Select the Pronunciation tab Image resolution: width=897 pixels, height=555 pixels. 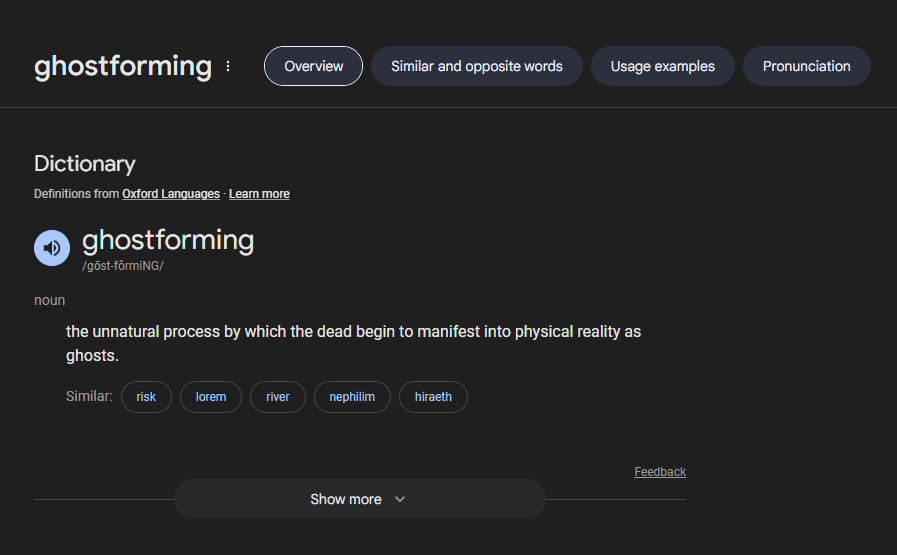pos(806,66)
